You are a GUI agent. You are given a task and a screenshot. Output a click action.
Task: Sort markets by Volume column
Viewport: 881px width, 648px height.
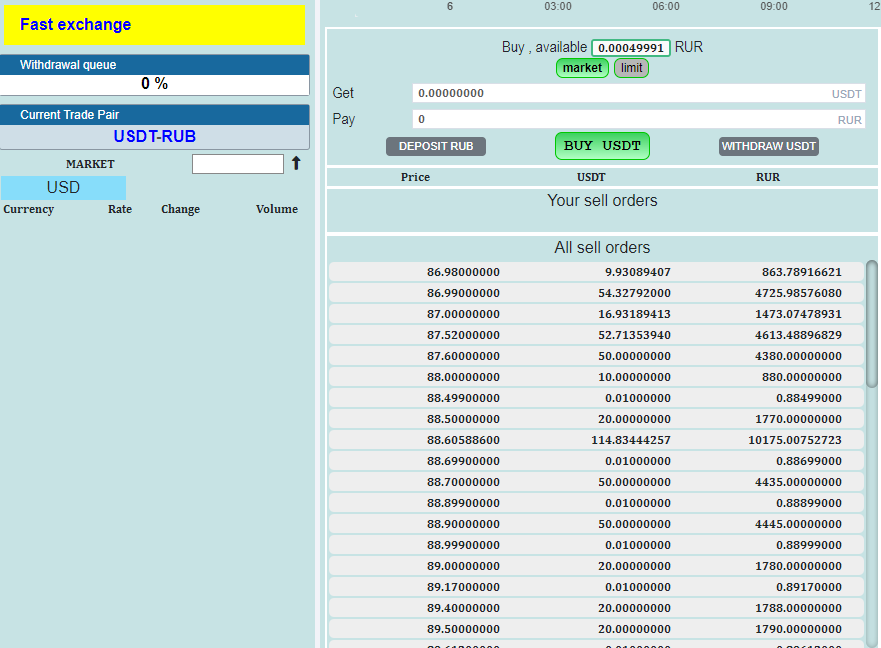[x=276, y=209]
